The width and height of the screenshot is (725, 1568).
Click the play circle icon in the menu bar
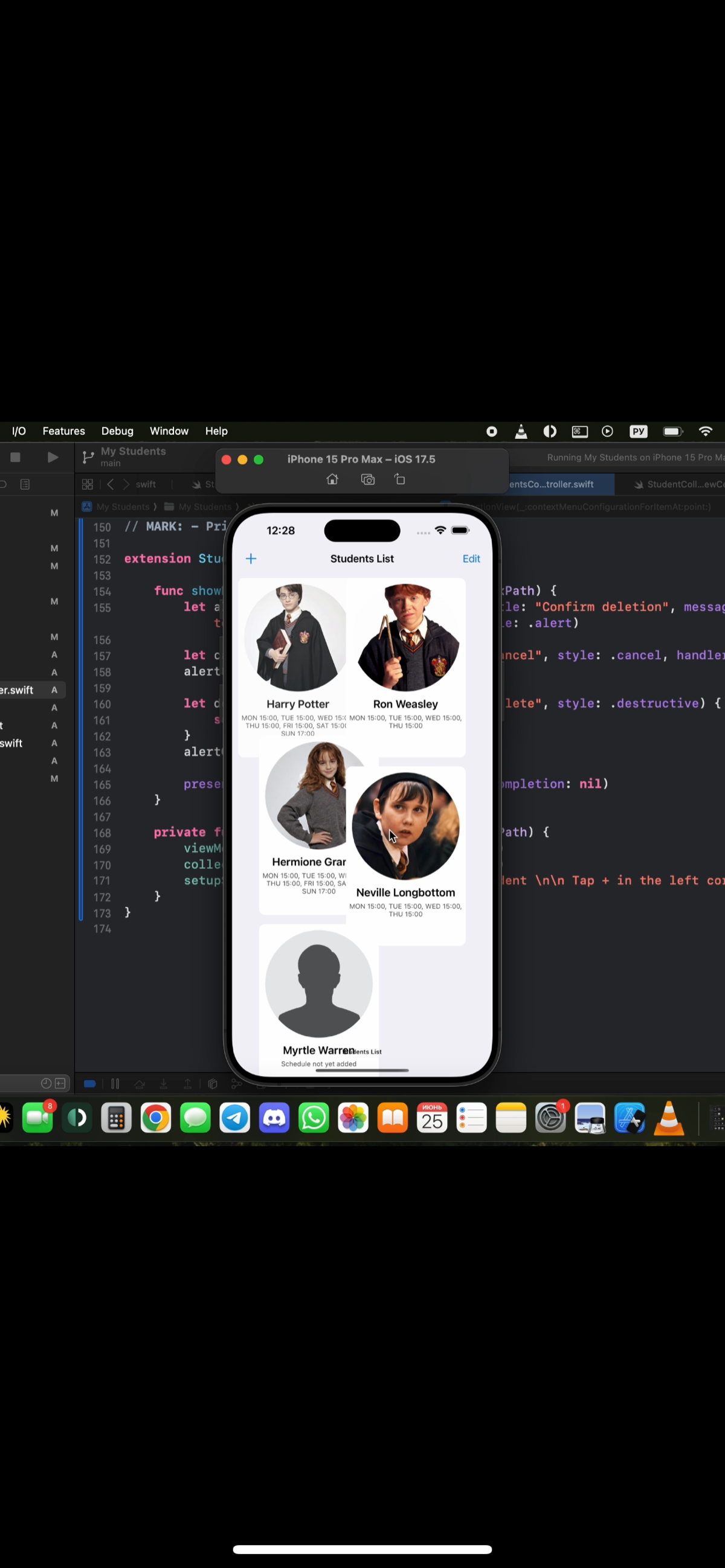pos(607,431)
